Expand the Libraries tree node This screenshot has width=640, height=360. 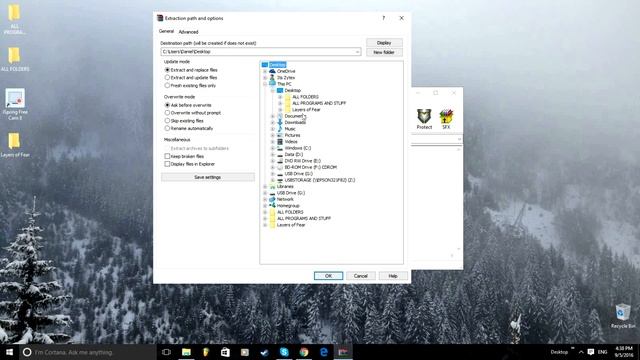[x=265, y=187]
